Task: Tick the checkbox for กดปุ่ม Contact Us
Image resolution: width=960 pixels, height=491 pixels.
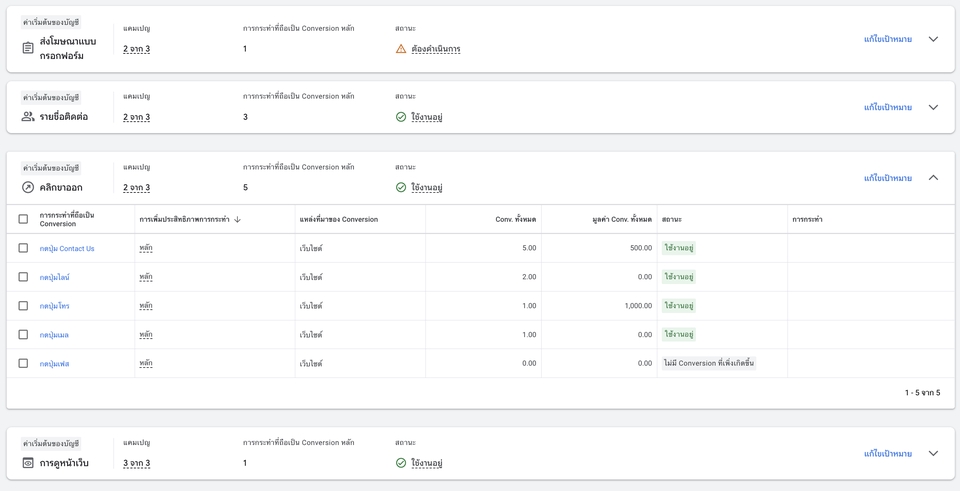Action: tap(23, 248)
